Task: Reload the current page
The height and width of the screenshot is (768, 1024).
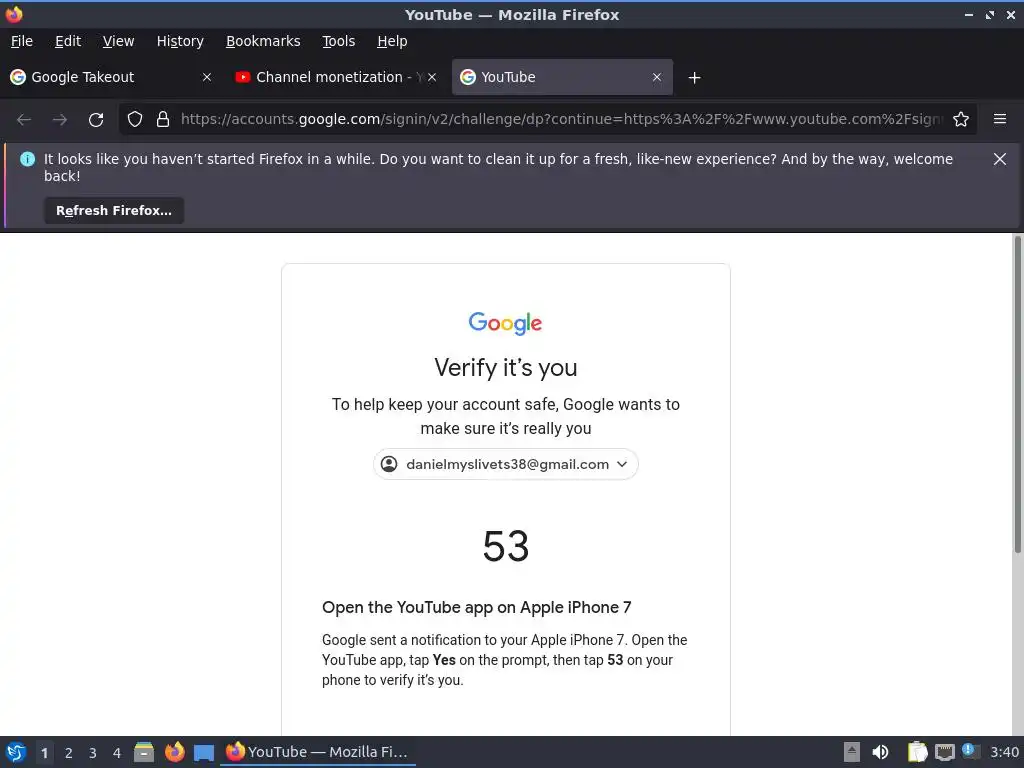Action: [96, 120]
